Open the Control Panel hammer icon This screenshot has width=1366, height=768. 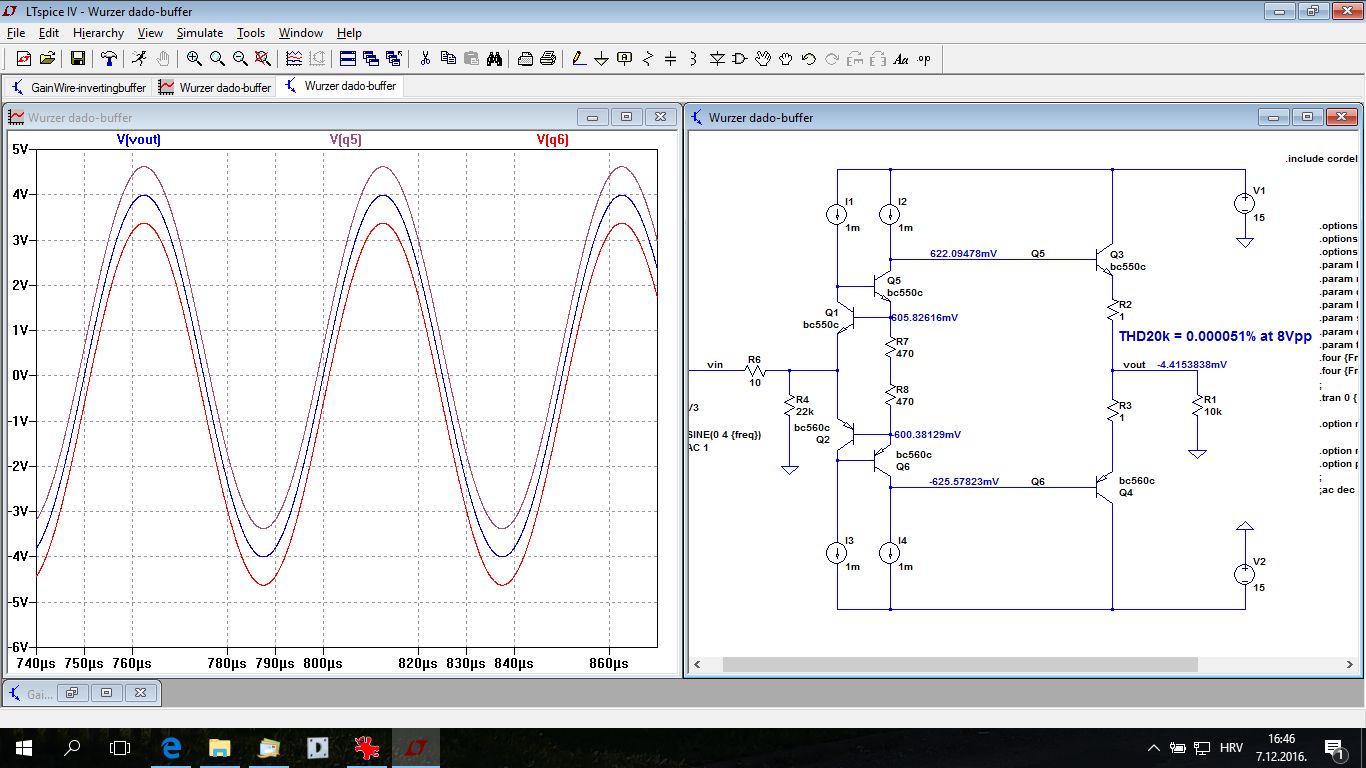[109, 59]
